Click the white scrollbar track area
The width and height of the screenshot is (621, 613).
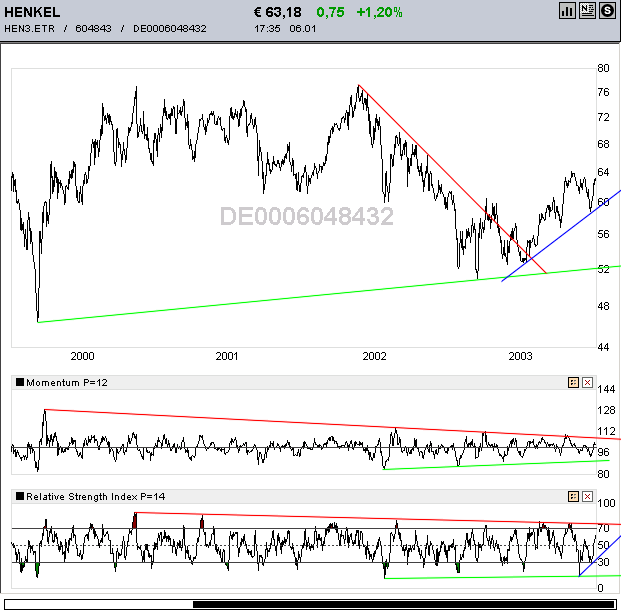point(99,605)
